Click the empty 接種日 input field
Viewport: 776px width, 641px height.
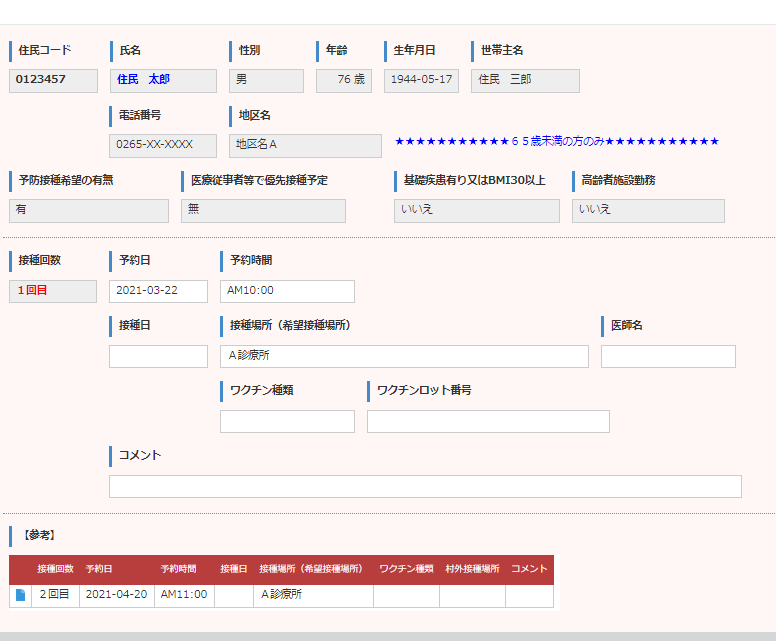coord(158,356)
